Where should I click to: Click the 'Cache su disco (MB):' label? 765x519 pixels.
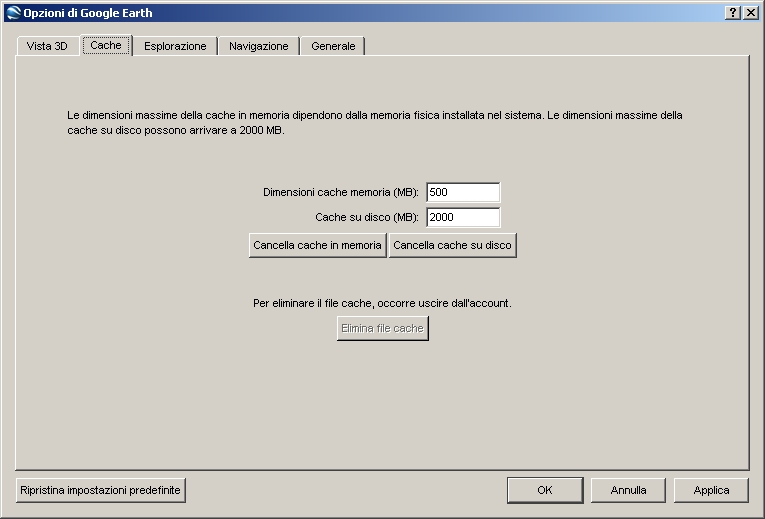[367, 217]
